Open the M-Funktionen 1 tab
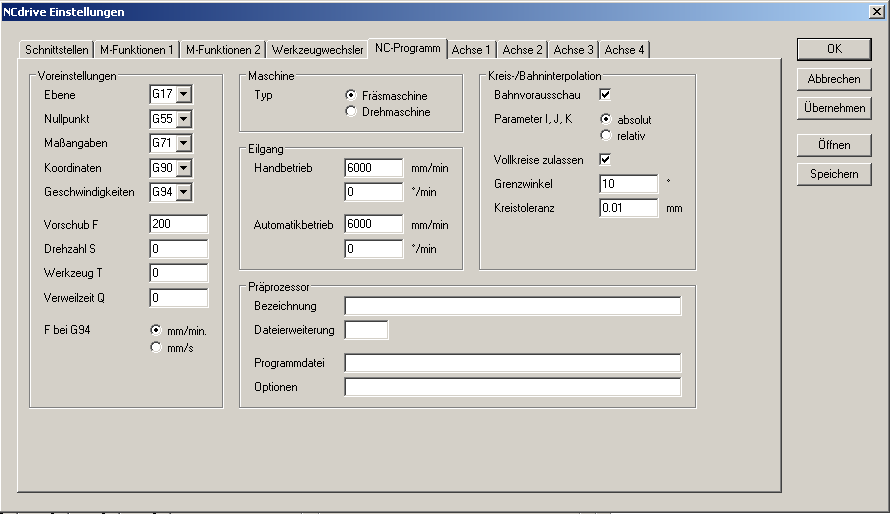Image resolution: width=891 pixels, height=514 pixels. click(x=136, y=50)
